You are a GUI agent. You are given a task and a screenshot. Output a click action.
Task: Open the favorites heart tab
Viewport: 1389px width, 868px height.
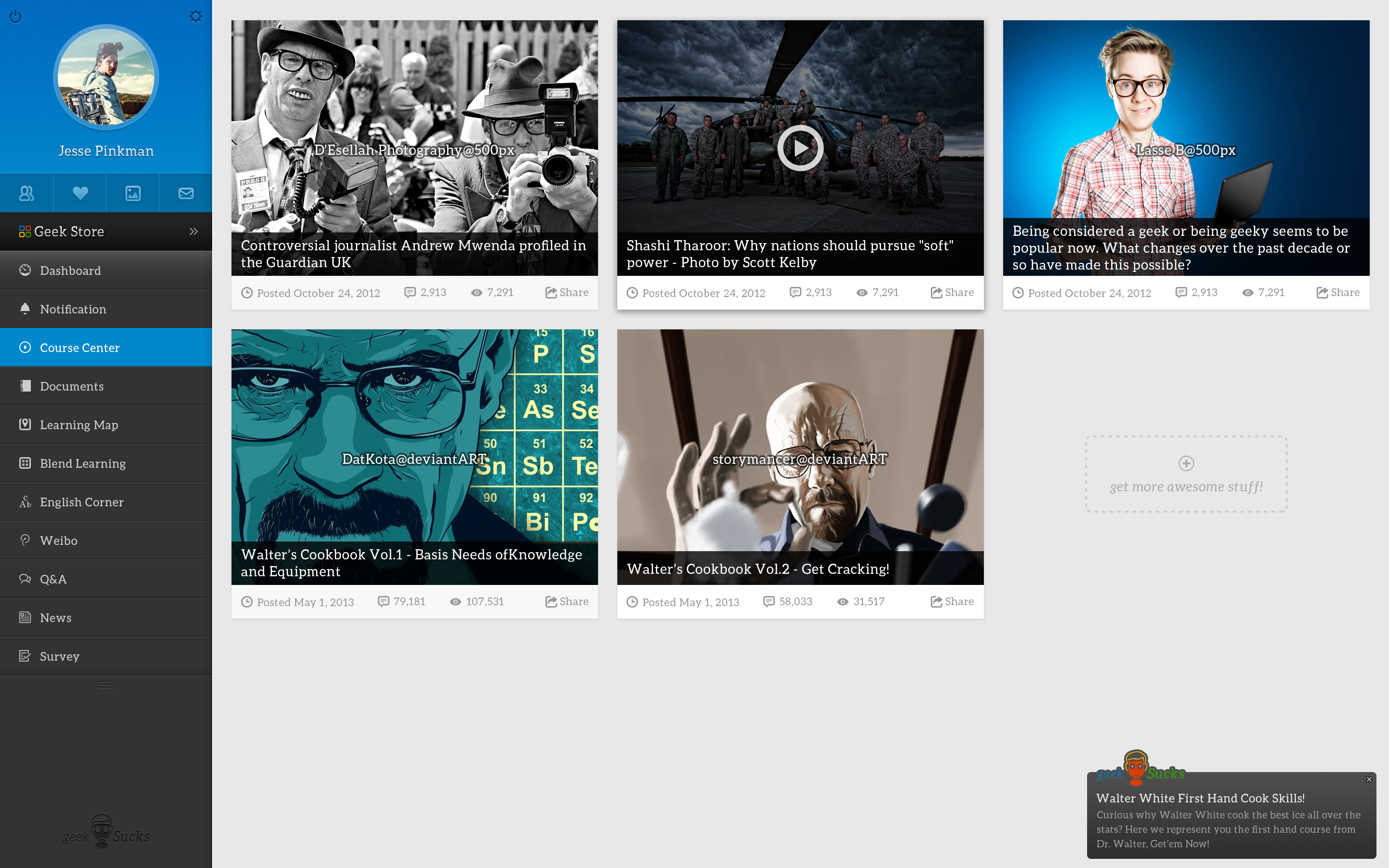coord(80,193)
